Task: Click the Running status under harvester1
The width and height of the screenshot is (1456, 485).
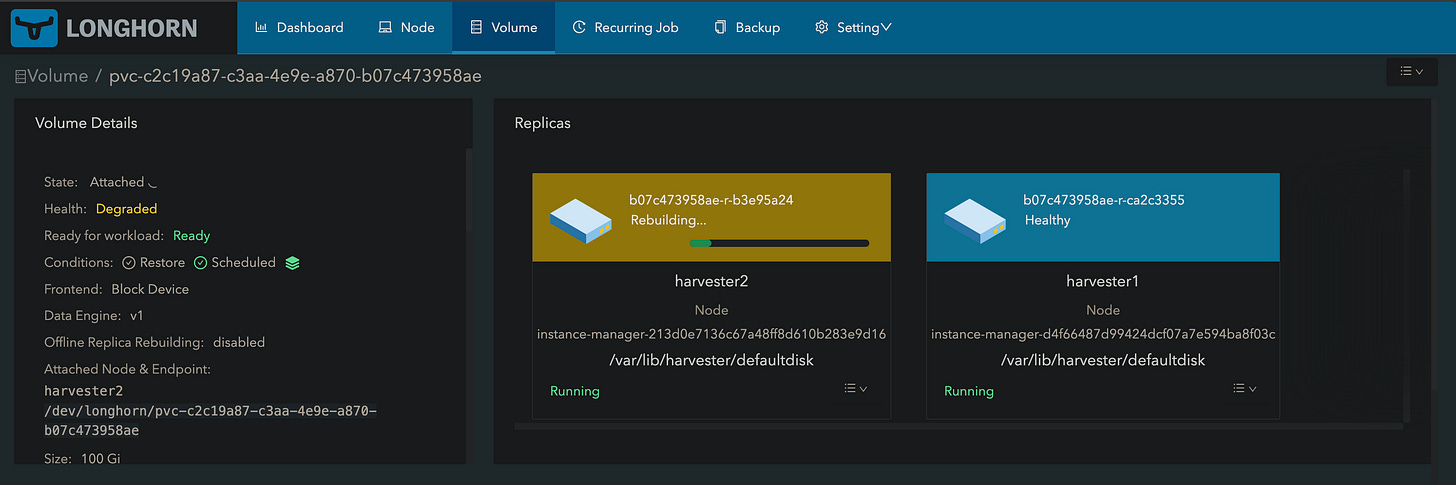Action: tap(969, 391)
